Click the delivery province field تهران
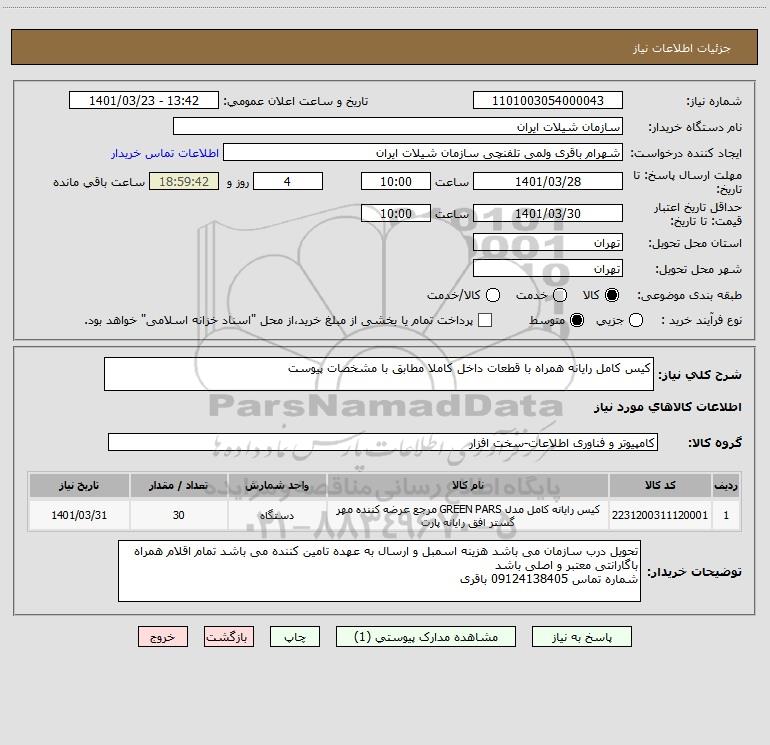 [x=548, y=243]
